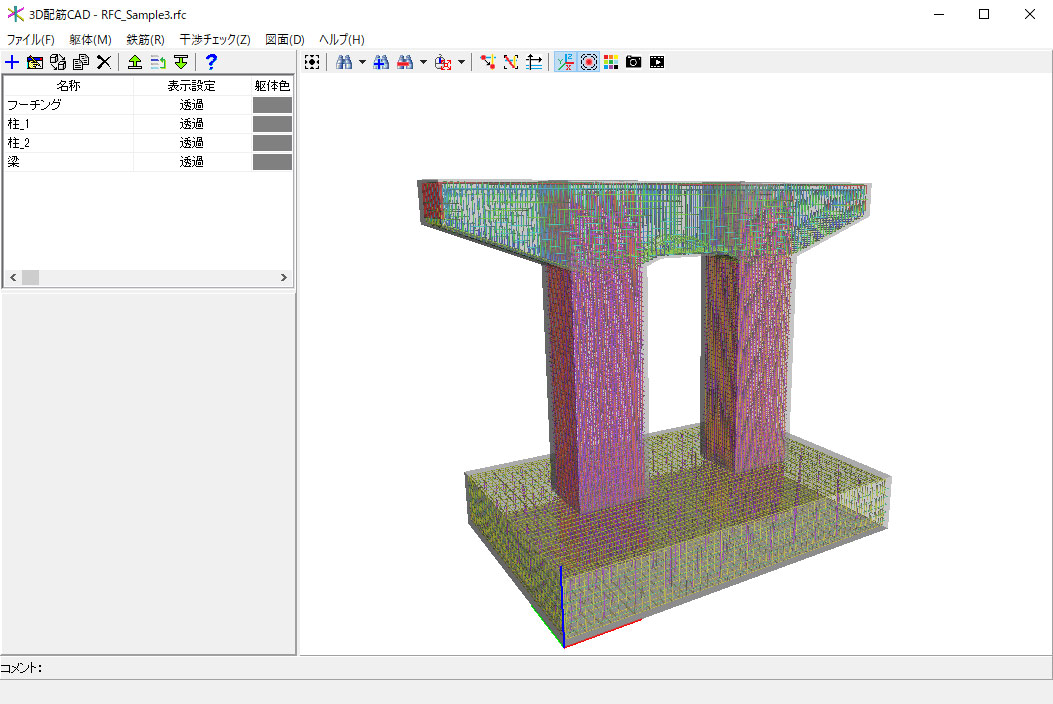The image size is (1053, 704).
Task: Click the gray color swatch for 梁
Action: pos(272,162)
